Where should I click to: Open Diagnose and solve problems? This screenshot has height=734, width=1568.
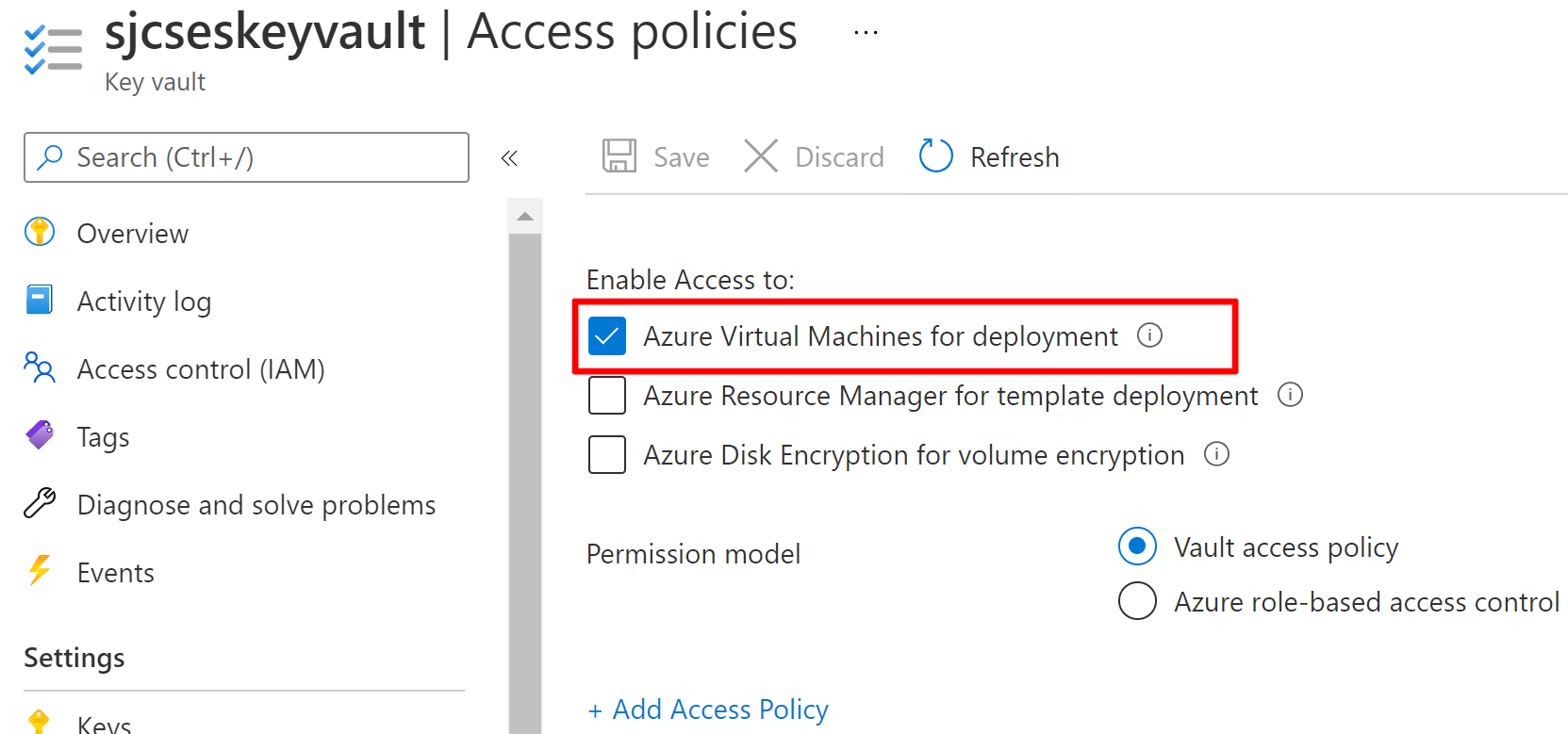(39, 503)
